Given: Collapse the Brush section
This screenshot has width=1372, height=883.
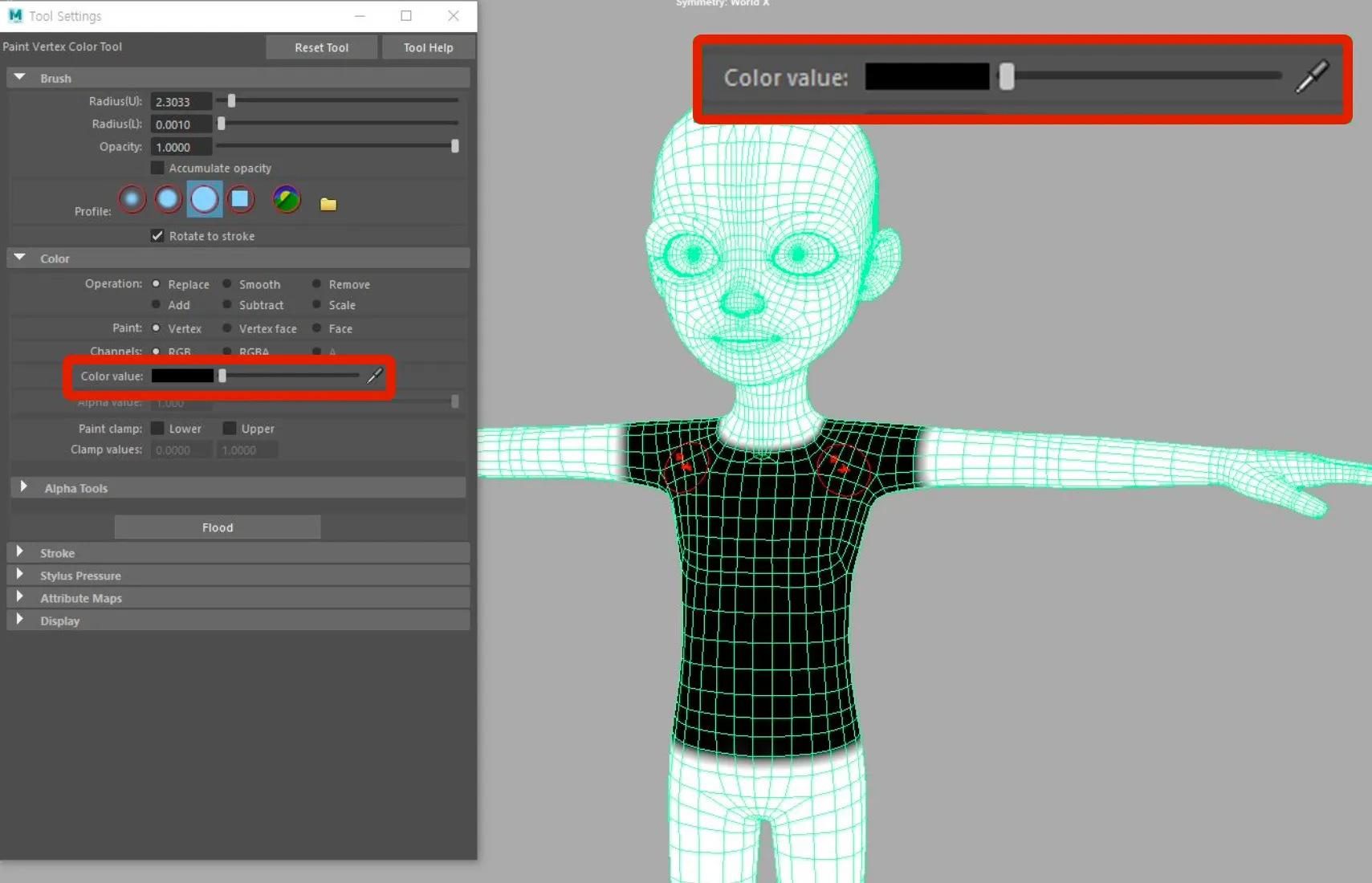Looking at the screenshot, I should [x=20, y=78].
